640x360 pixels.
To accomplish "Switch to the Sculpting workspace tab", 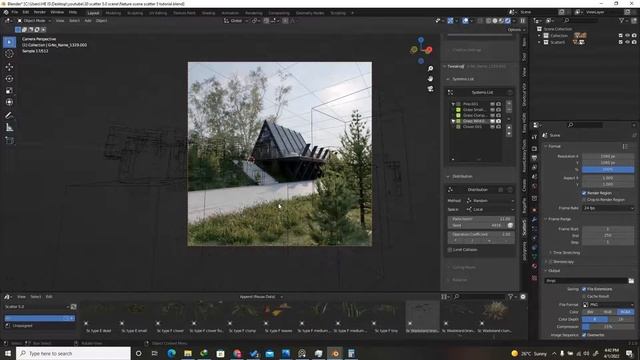I will coord(135,13).
